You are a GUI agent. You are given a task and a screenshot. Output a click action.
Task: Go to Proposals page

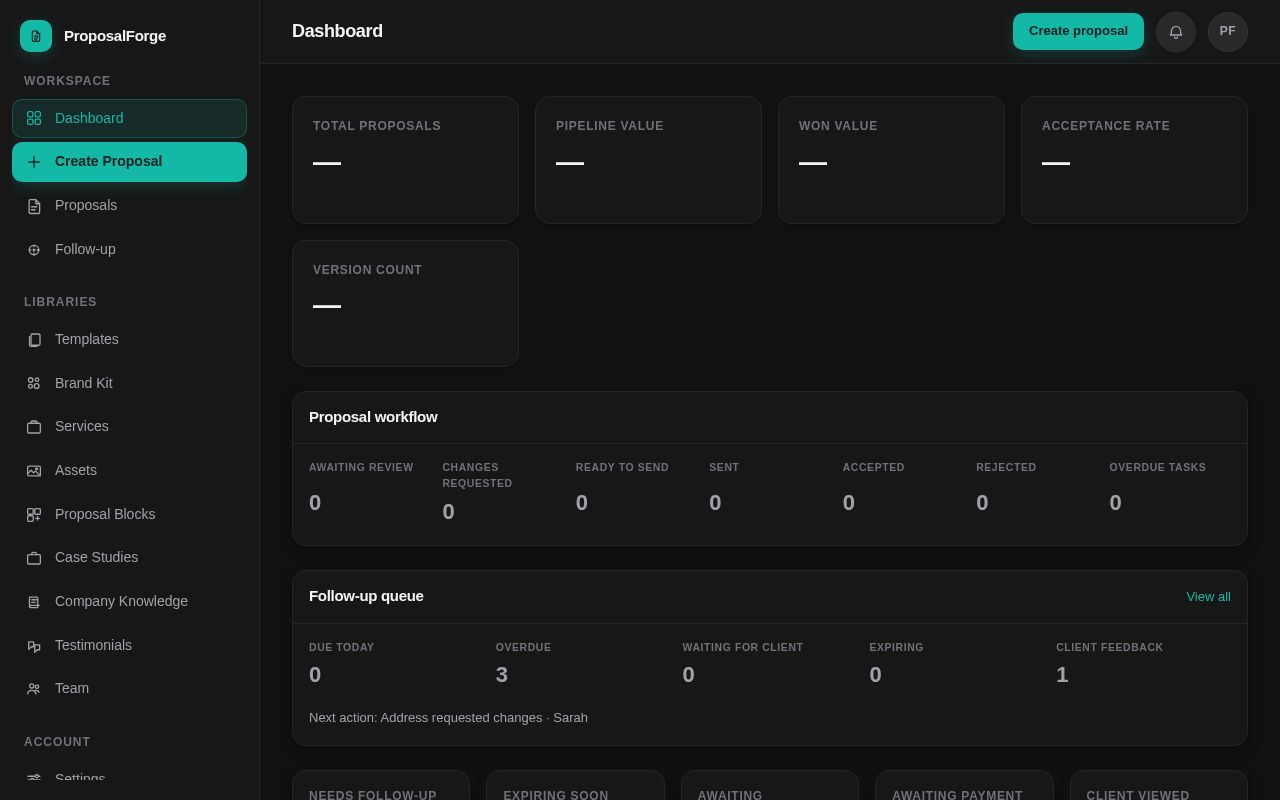[x=129, y=205]
